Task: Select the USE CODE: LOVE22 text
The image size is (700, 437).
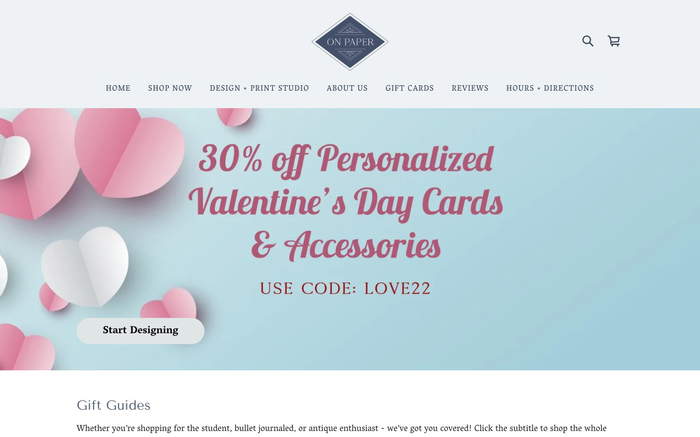Action: tap(345, 288)
